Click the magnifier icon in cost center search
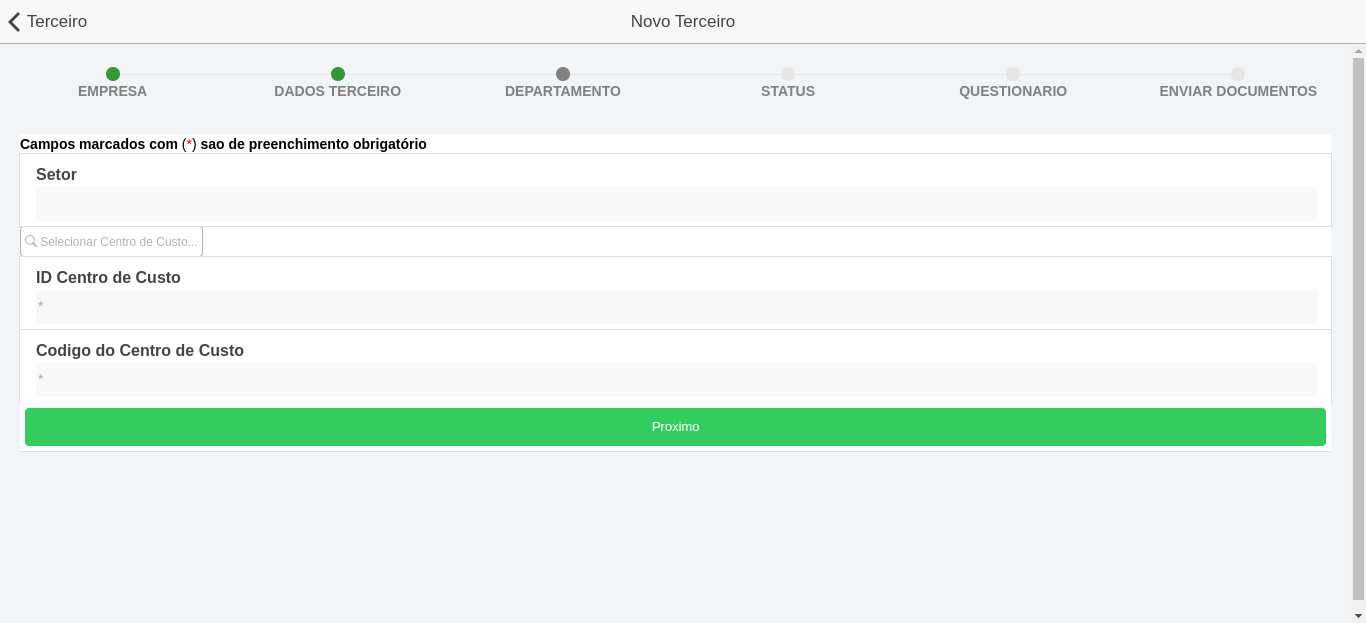 (31, 242)
